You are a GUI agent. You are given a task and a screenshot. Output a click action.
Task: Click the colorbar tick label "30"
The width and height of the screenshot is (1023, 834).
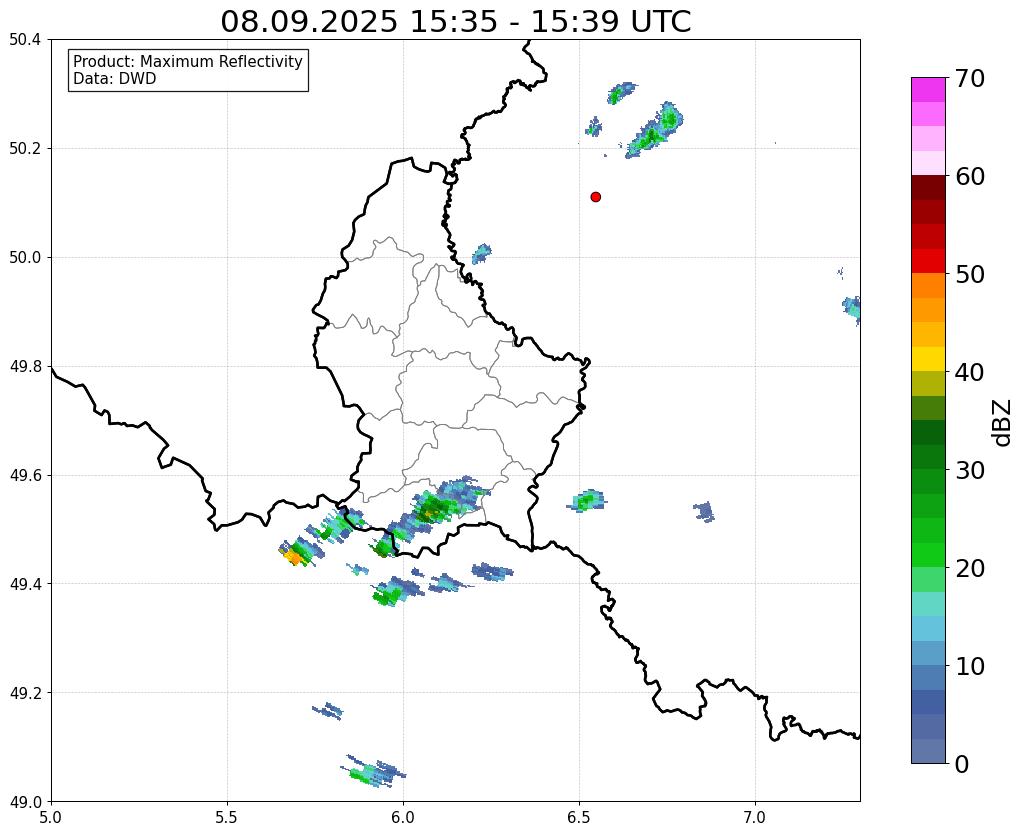tap(969, 470)
